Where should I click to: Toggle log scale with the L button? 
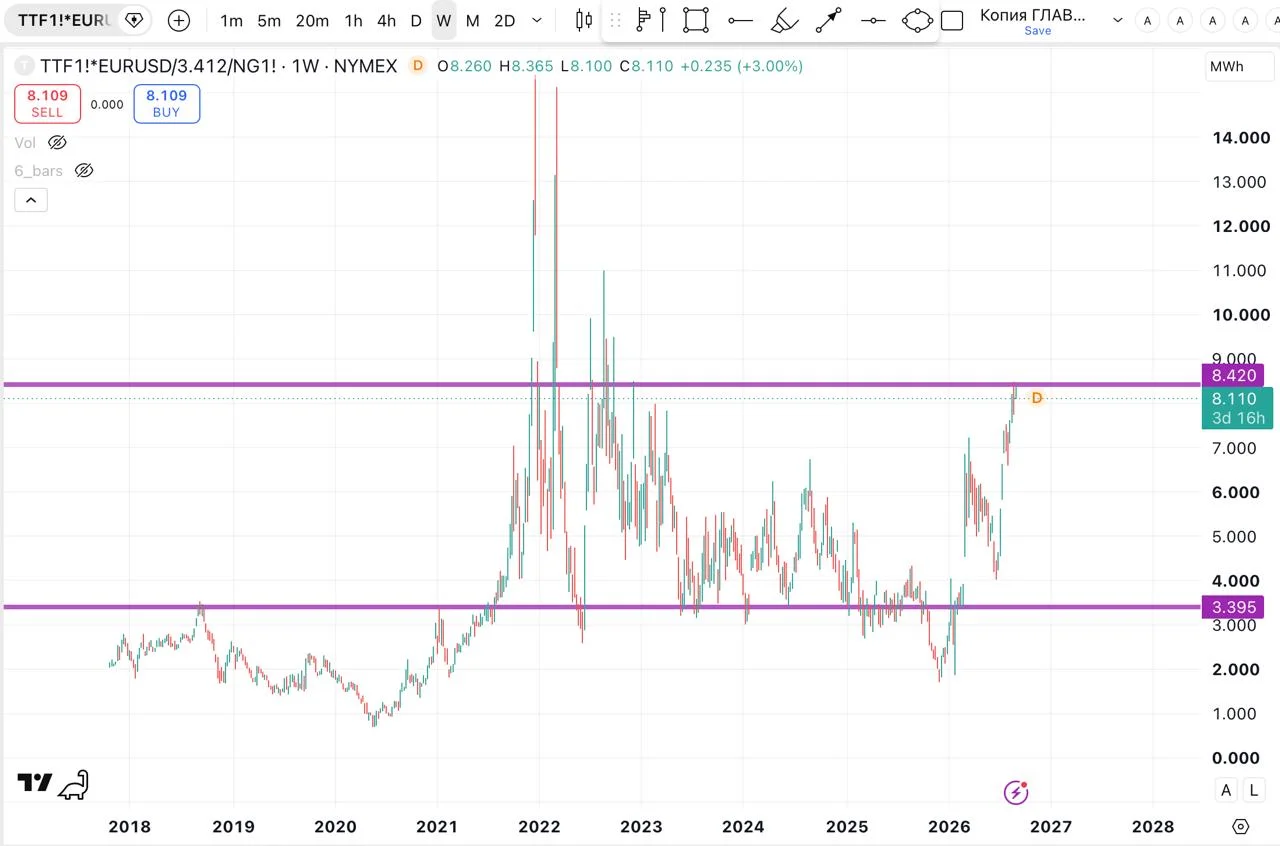pyautogui.click(x=1254, y=791)
